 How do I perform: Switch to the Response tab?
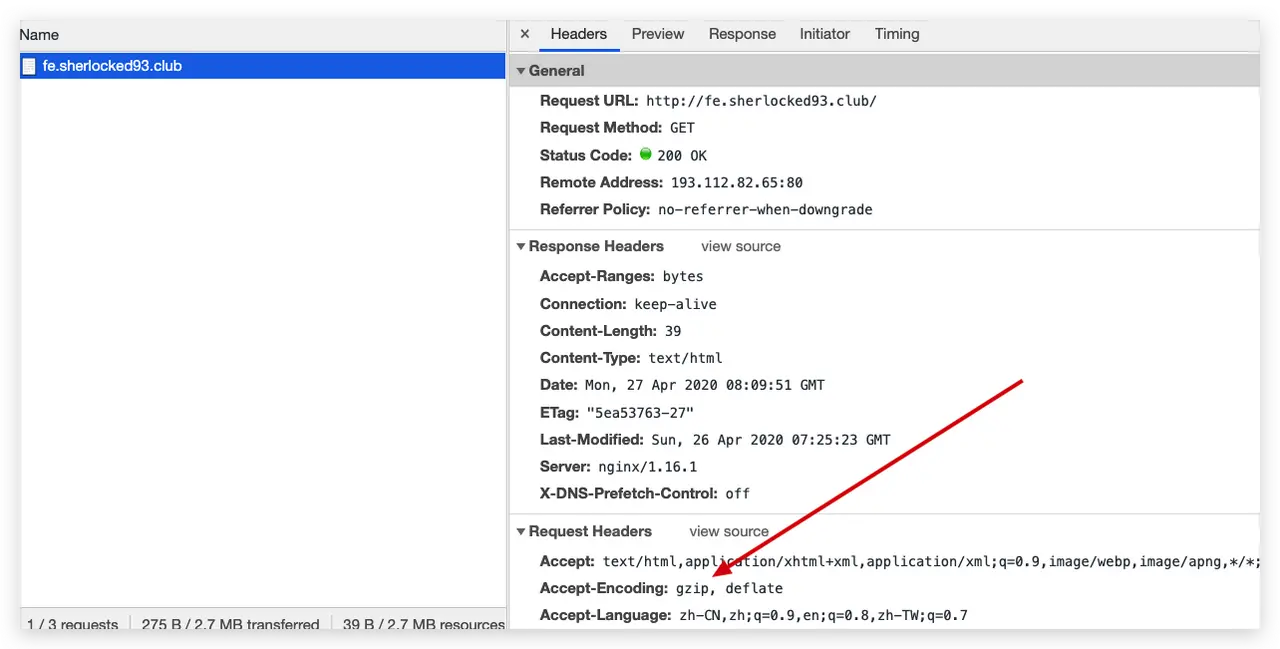[742, 34]
